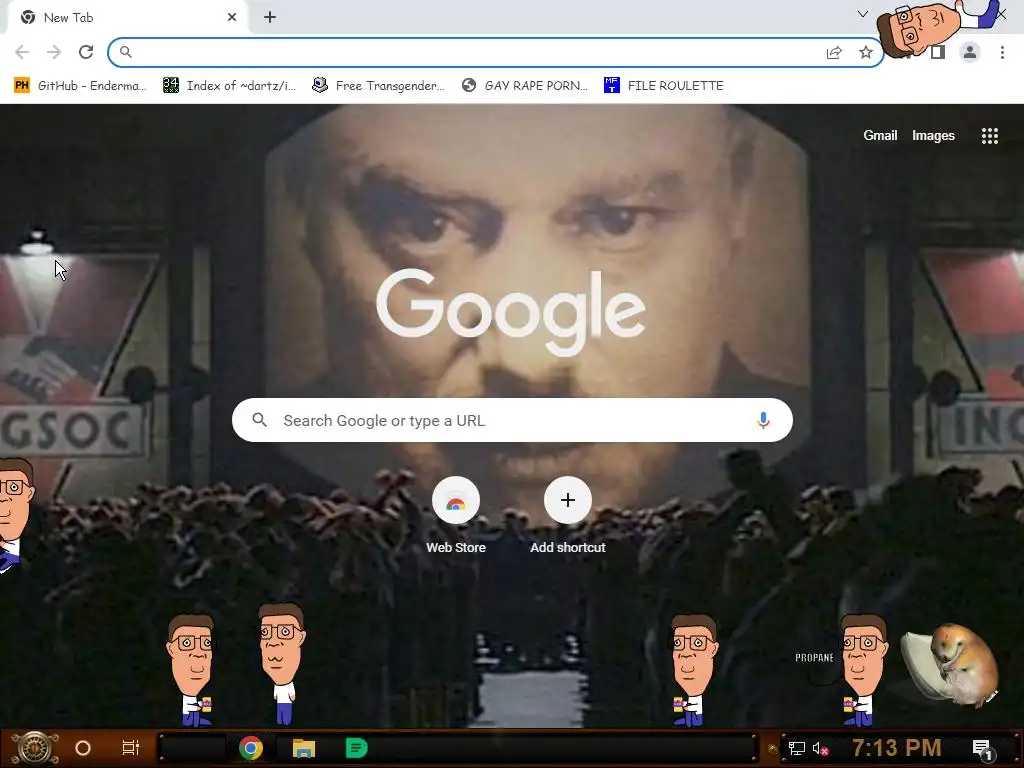This screenshot has height=768, width=1024.
Task: Click the 7:13 PM clock
Action: pyautogui.click(x=897, y=748)
